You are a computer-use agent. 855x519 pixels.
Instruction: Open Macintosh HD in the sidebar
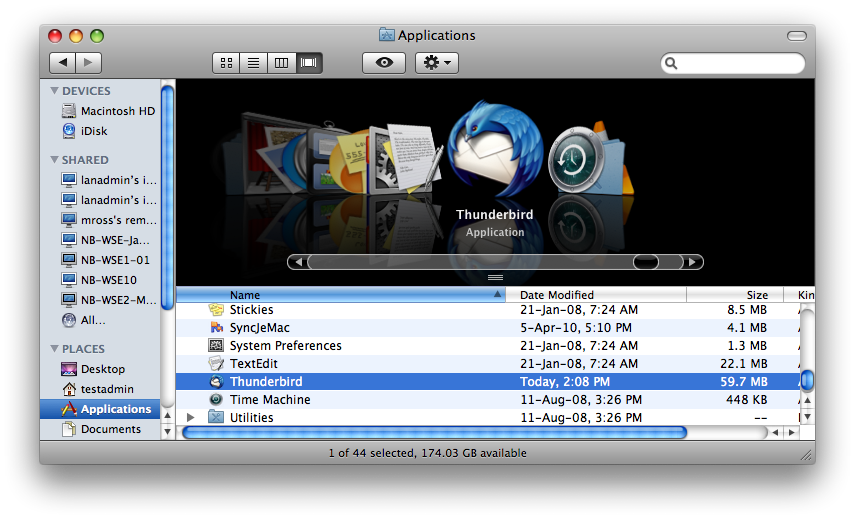pos(109,111)
